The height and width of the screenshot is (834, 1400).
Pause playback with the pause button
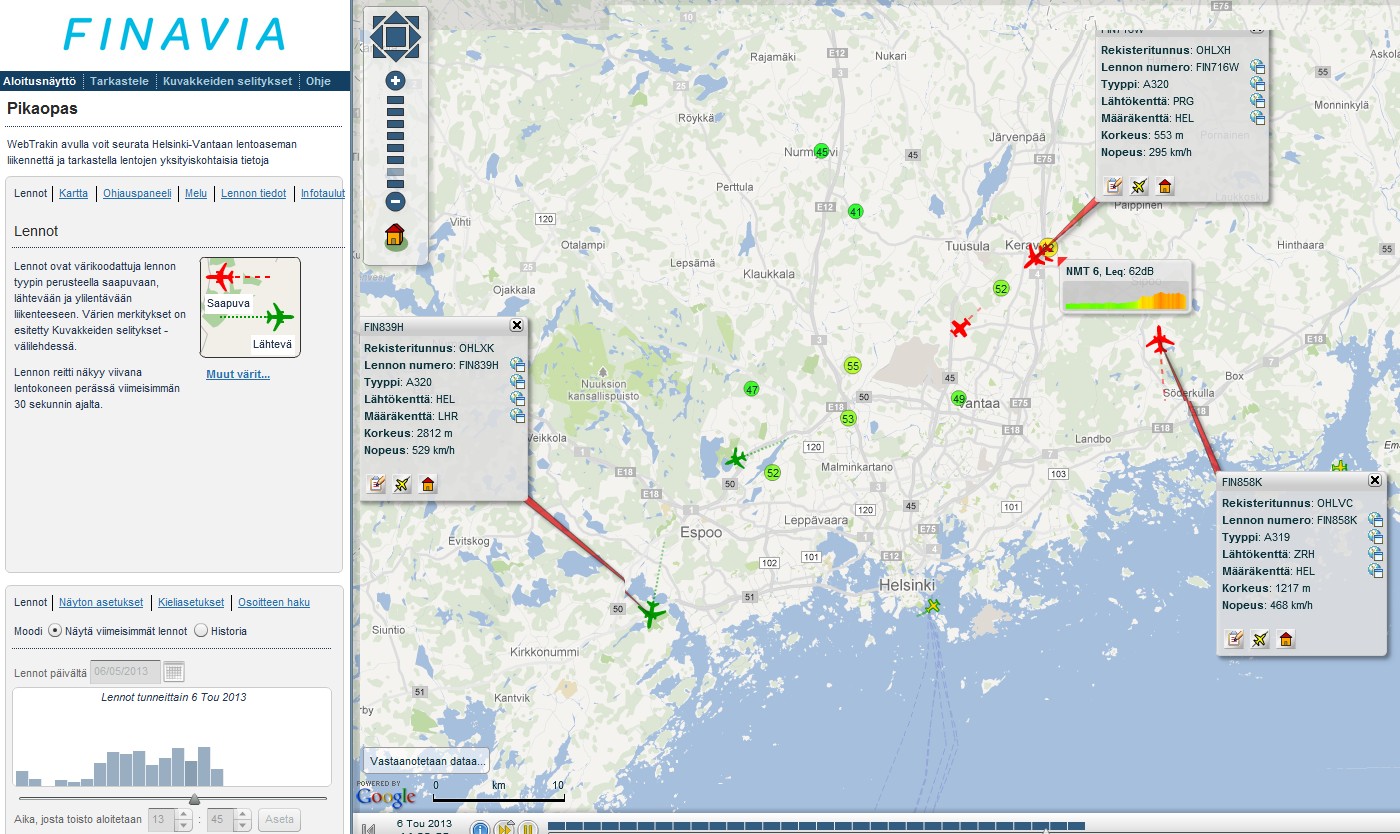pos(529,828)
